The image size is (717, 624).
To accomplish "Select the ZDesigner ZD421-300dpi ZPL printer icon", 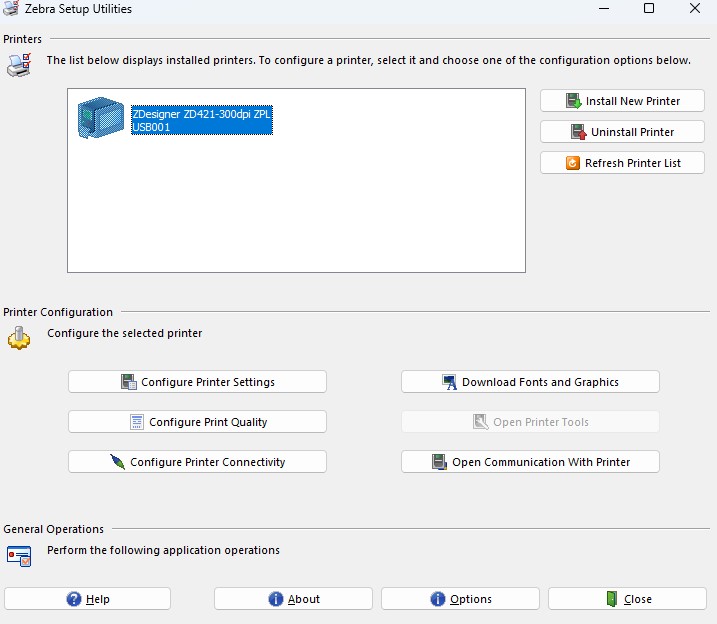I will click(x=101, y=117).
